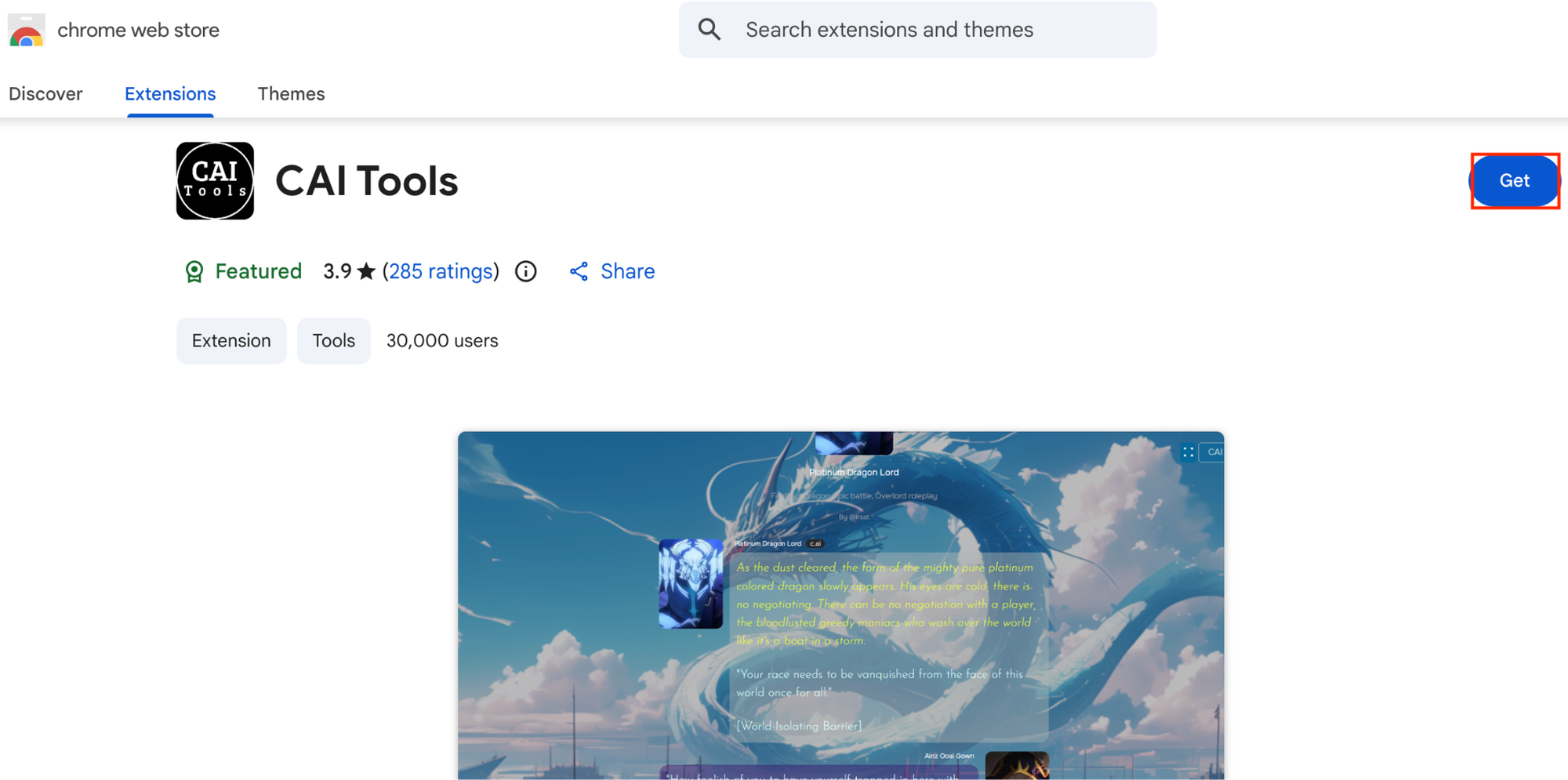
Task: Click the grid dots icon in preview corner
Action: point(1188,452)
